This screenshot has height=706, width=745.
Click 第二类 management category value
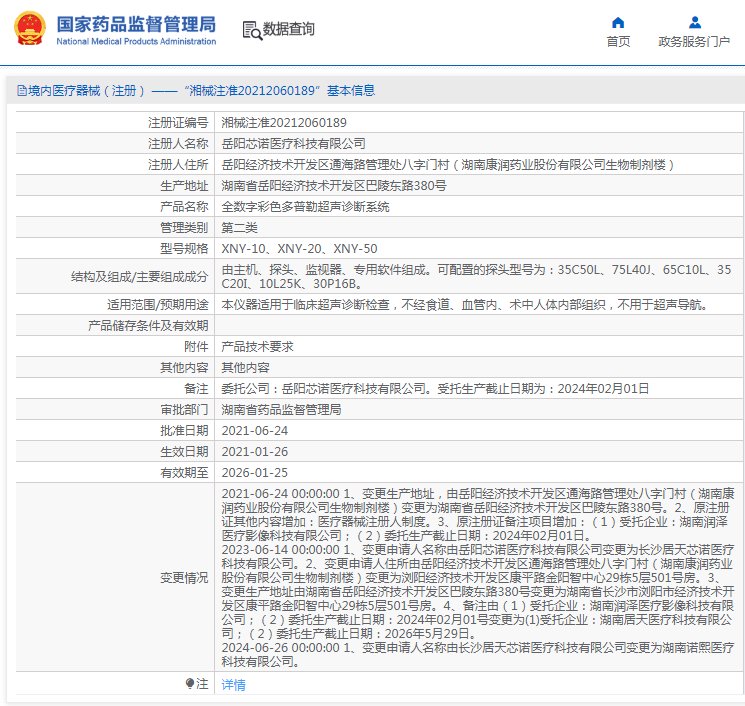pyautogui.click(x=239, y=227)
